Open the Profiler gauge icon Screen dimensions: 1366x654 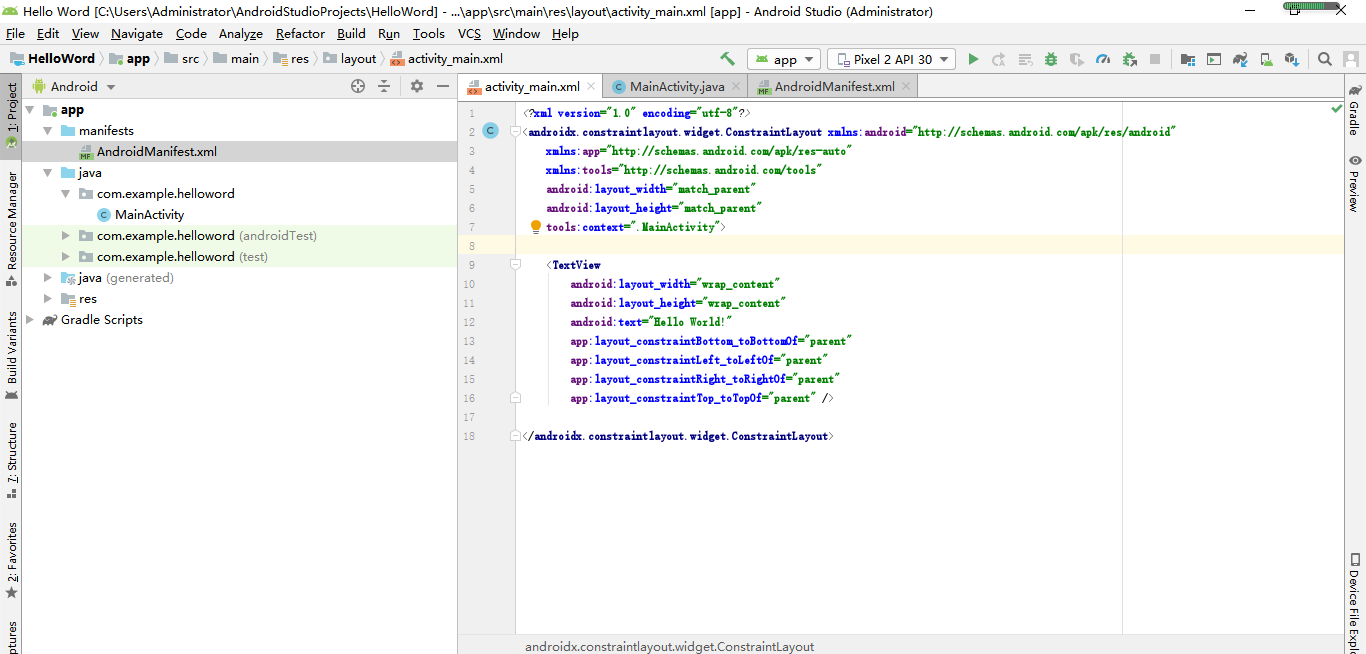click(x=1103, y=59)
